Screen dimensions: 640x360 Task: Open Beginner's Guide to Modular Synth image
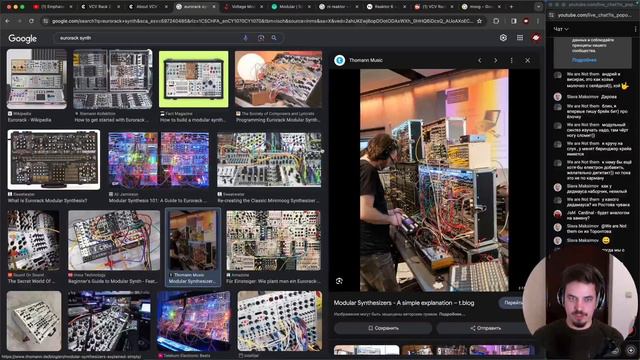tap(114, 240)
